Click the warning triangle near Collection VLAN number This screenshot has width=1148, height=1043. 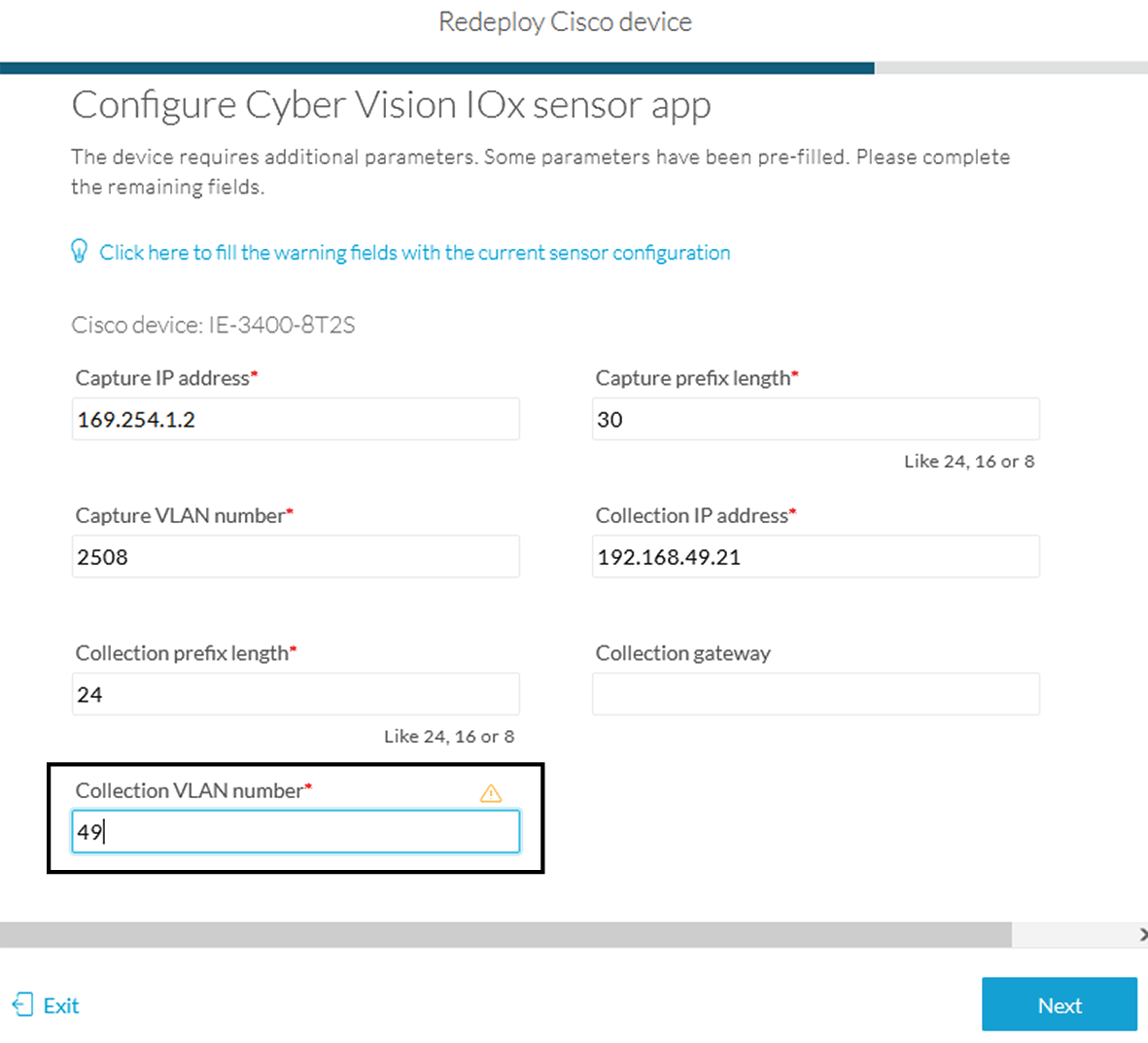[491, 792]
